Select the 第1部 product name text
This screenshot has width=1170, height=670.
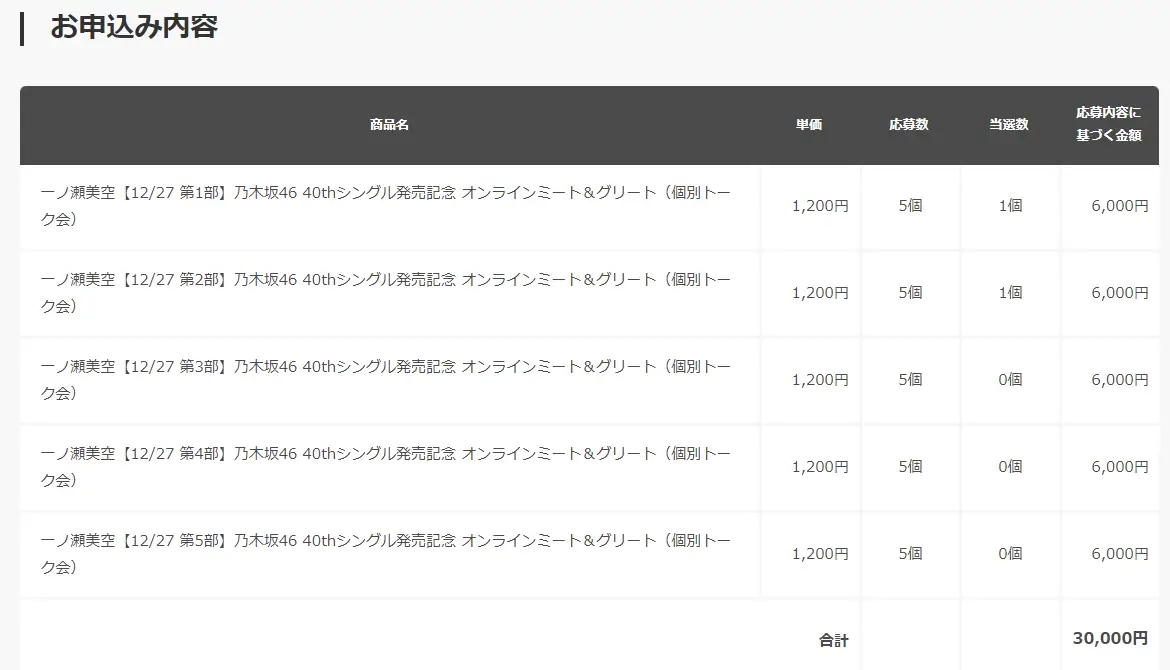[x=385, y=206]
